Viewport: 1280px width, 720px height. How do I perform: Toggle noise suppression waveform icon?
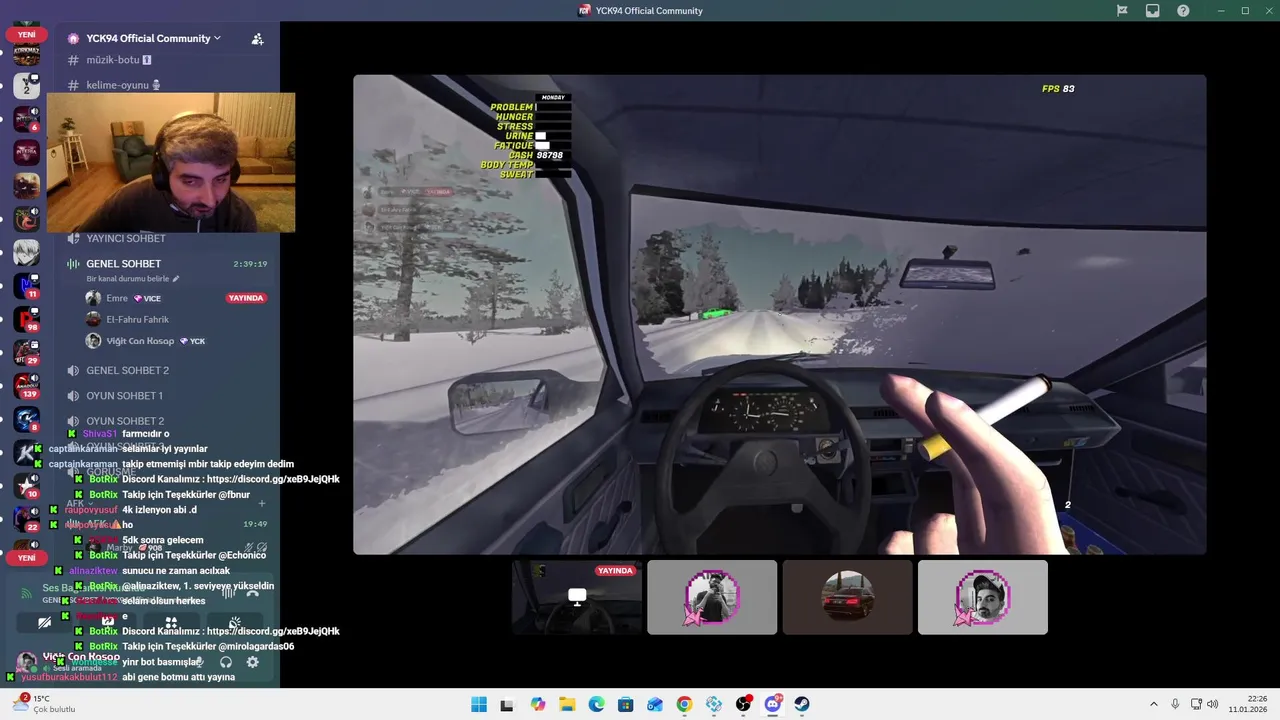(x=228, y=592)
